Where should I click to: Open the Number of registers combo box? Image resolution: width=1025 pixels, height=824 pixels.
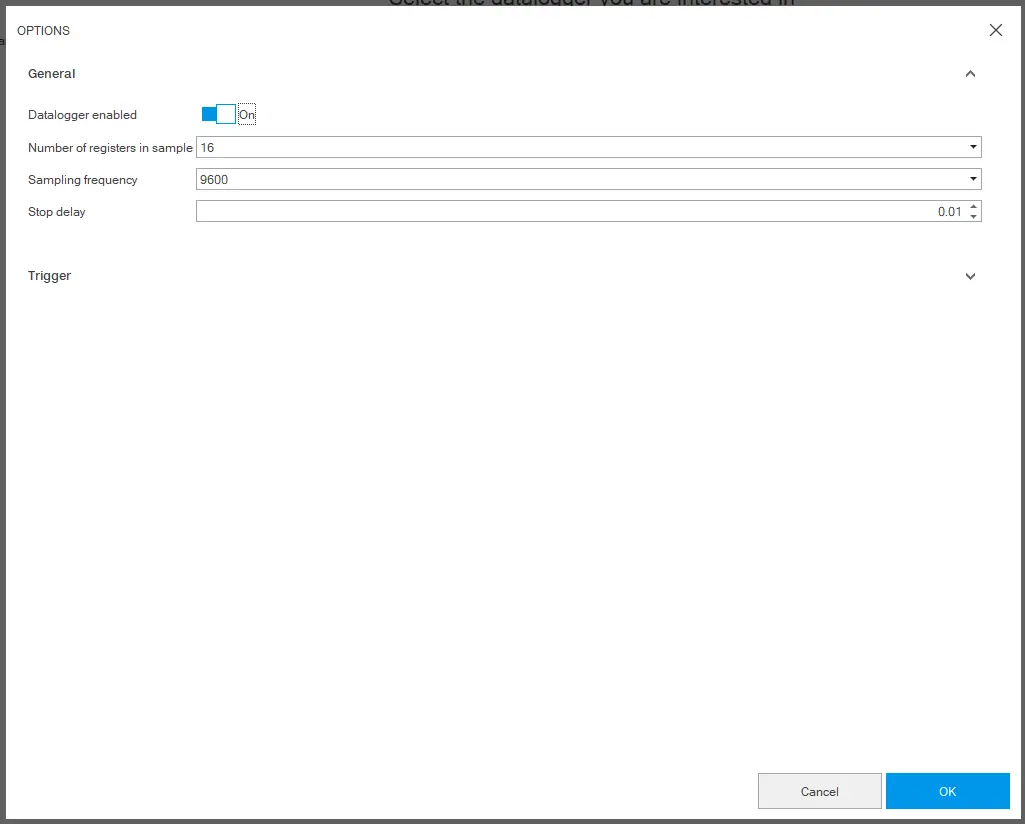tap(588, 147)
